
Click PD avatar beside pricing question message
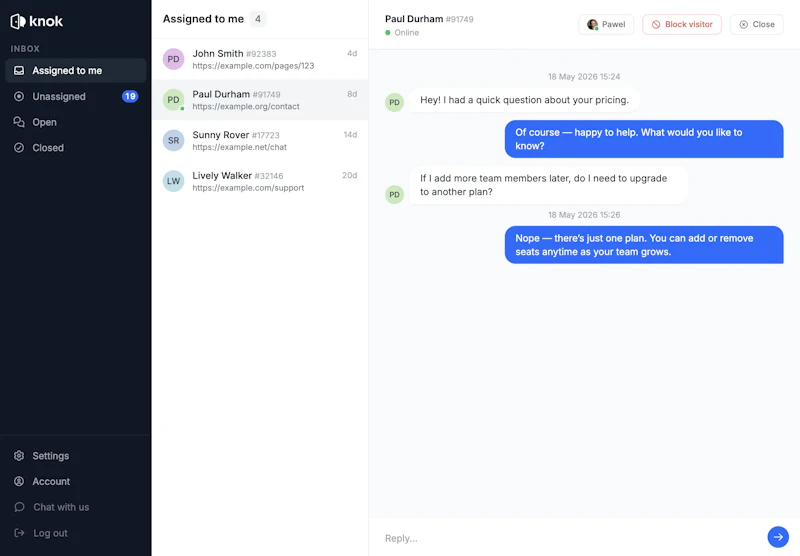pyautogui.click(x=394, y=103)
